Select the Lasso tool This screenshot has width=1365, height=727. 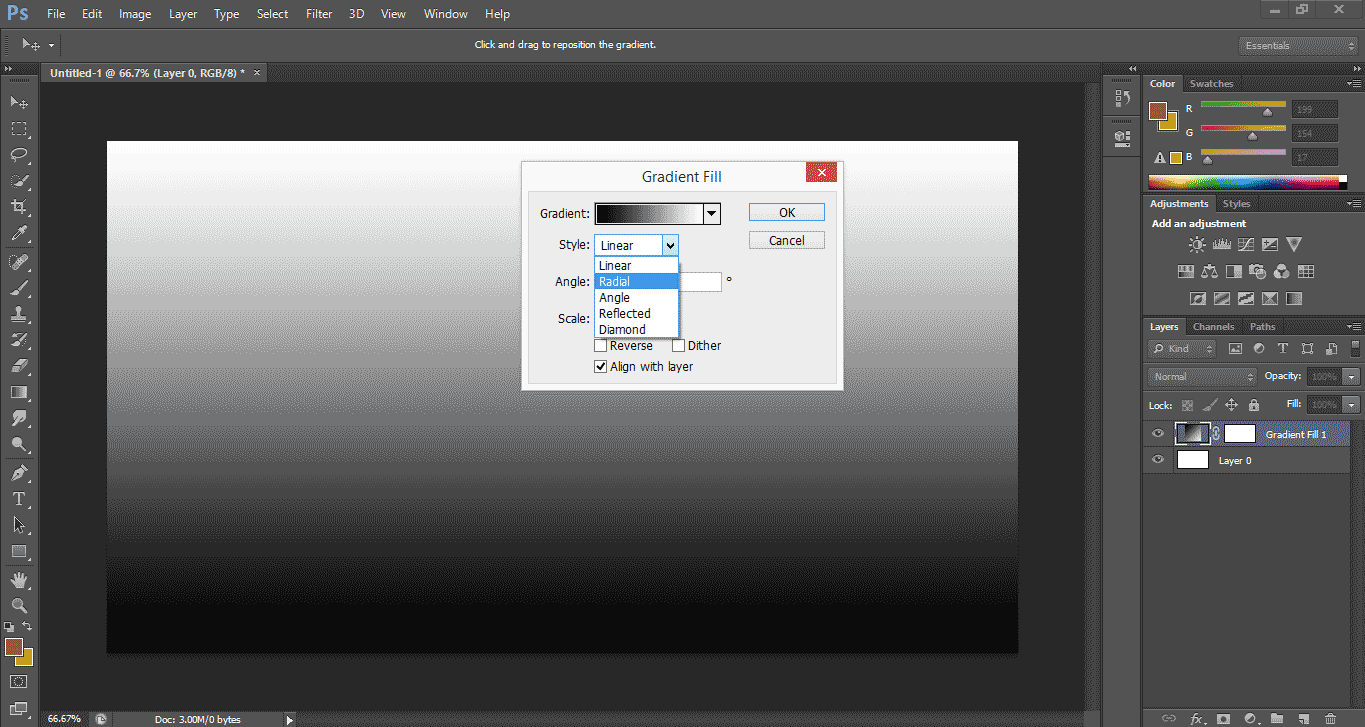pos(19,155)
